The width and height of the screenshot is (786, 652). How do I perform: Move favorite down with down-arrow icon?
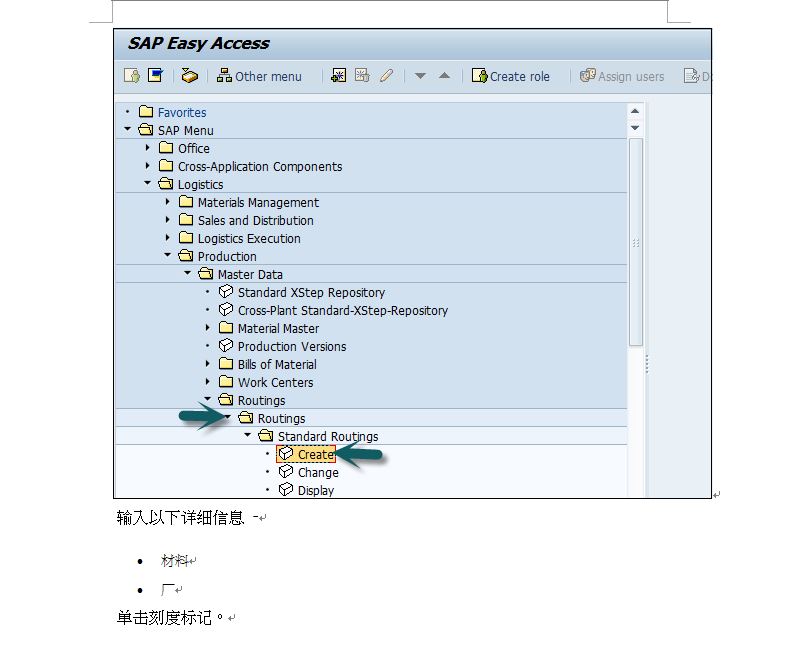(420, 76)
